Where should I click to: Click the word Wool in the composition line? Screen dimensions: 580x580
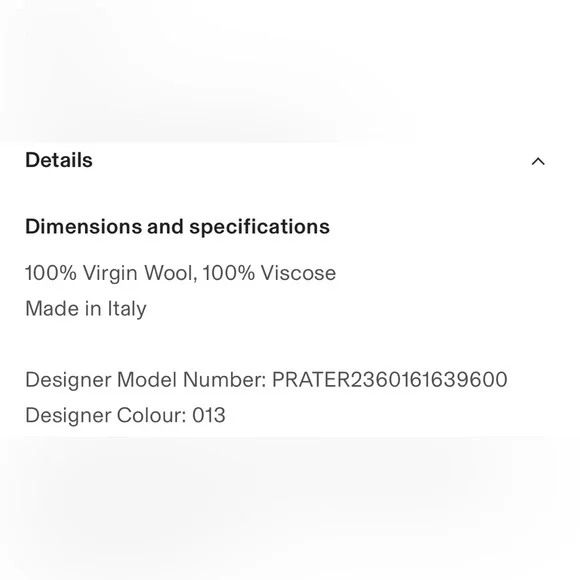(x=168, y=273)
